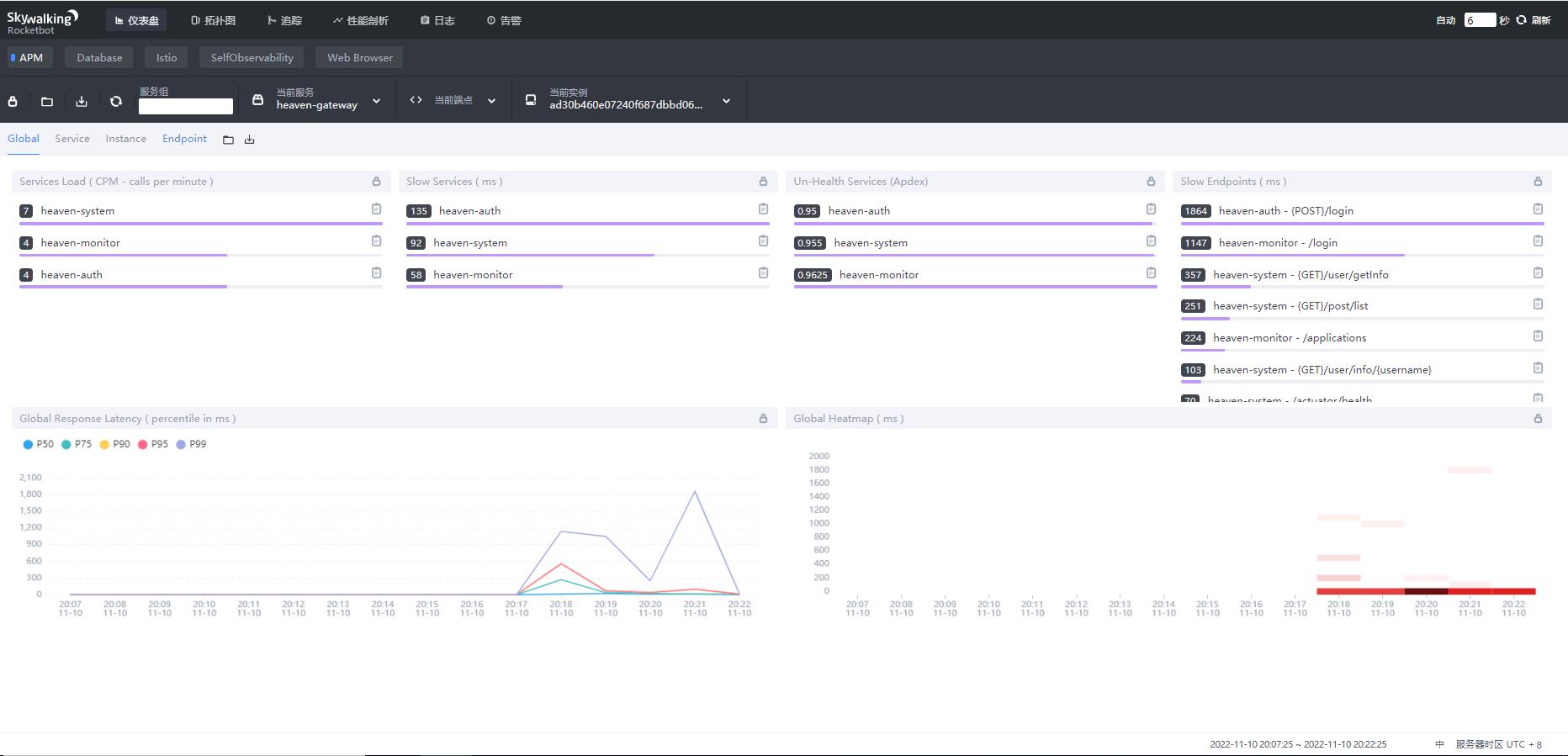Toggle the 自动 auto refresh switch
Image resolution: width=1568 pixels, height=756 pixels.
point(1445,20)
